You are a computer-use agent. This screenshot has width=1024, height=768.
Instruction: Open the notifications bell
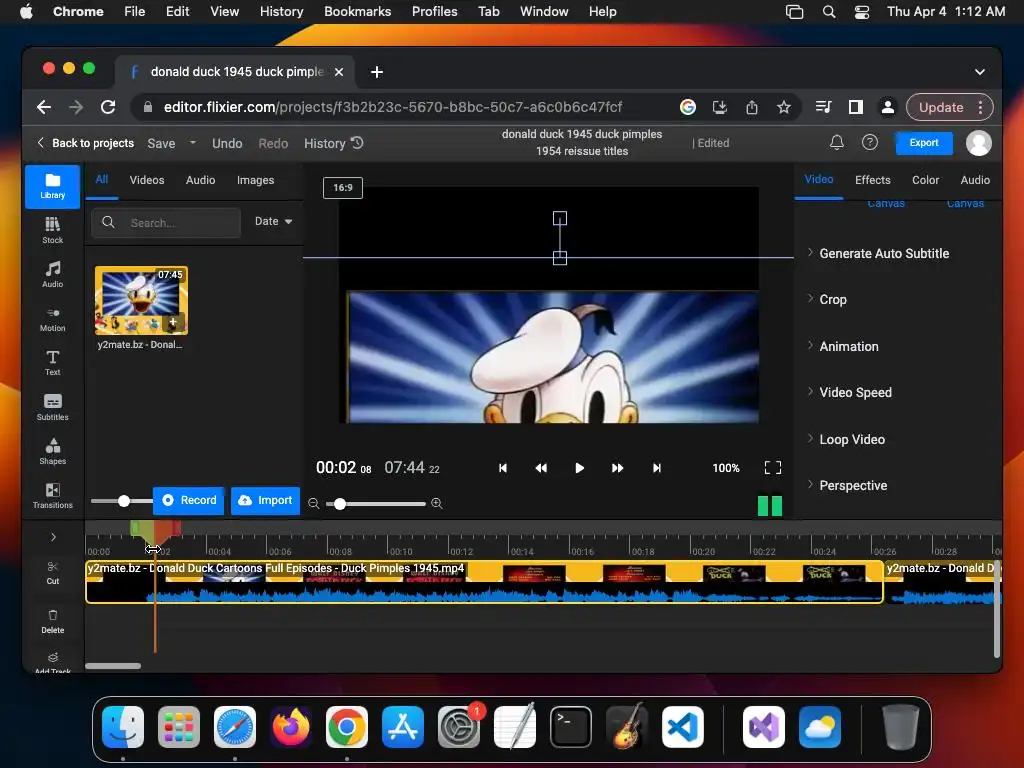(837, 142)
